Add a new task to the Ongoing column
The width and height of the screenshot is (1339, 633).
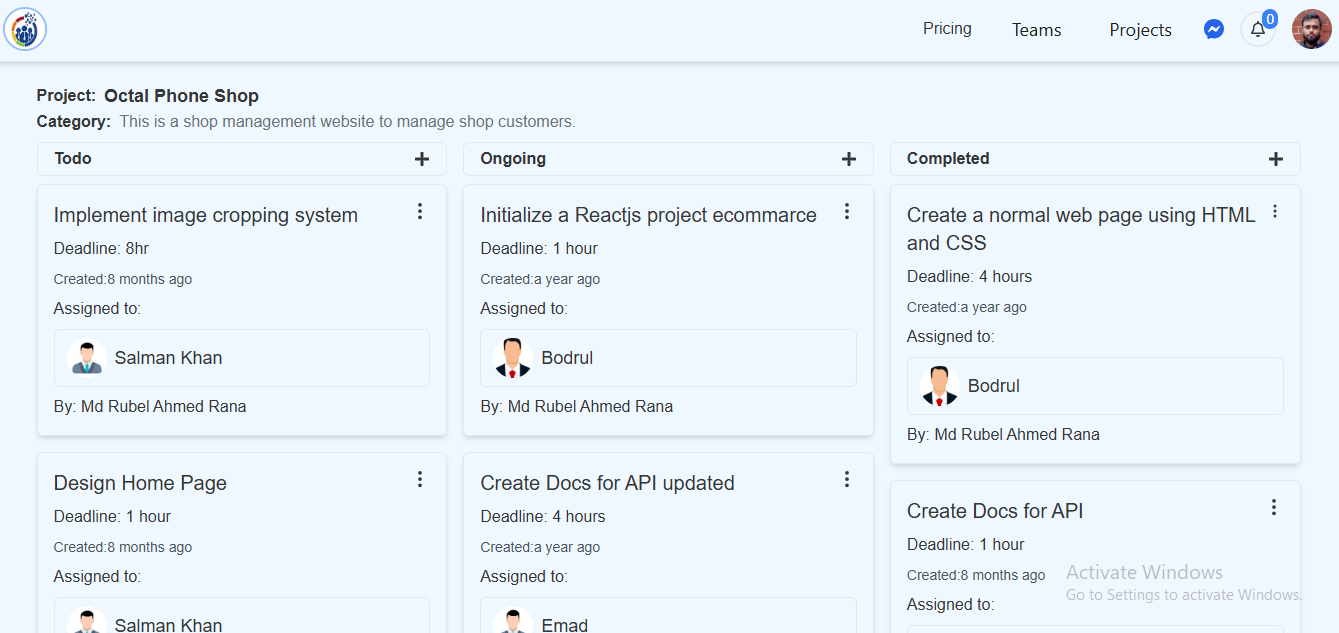point(849,159)
